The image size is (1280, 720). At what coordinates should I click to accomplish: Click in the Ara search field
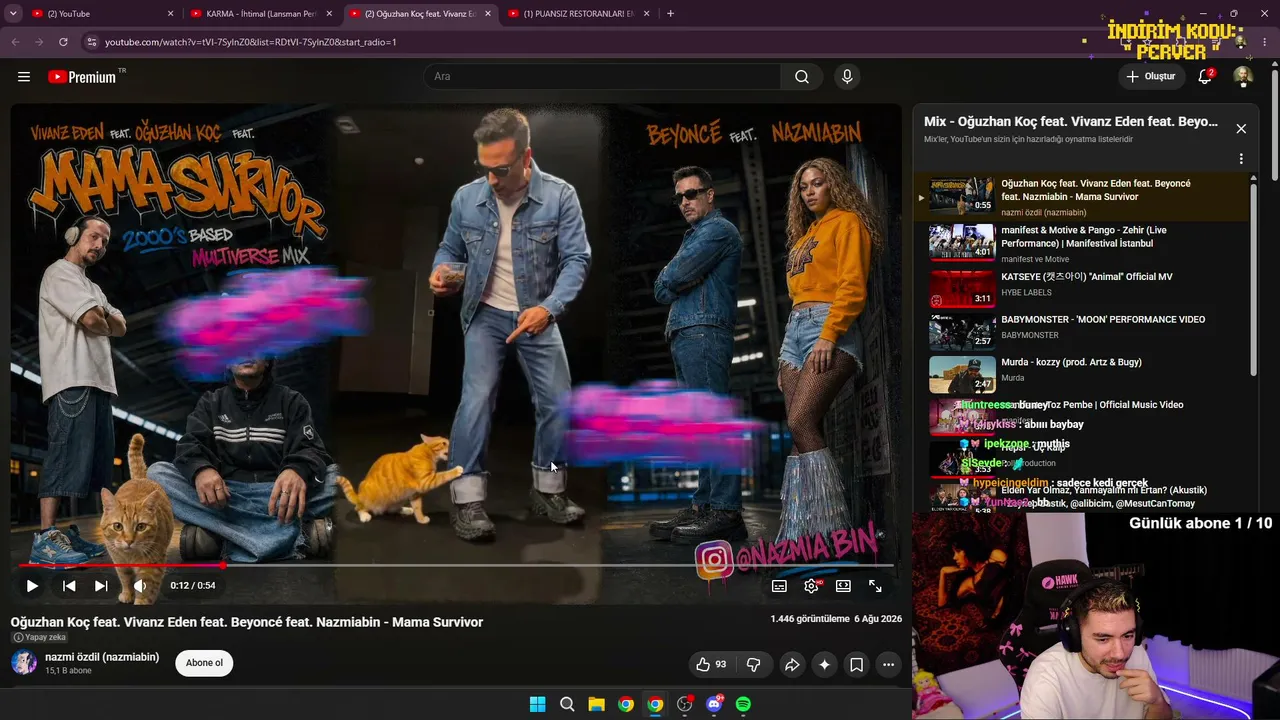(602, 77)
